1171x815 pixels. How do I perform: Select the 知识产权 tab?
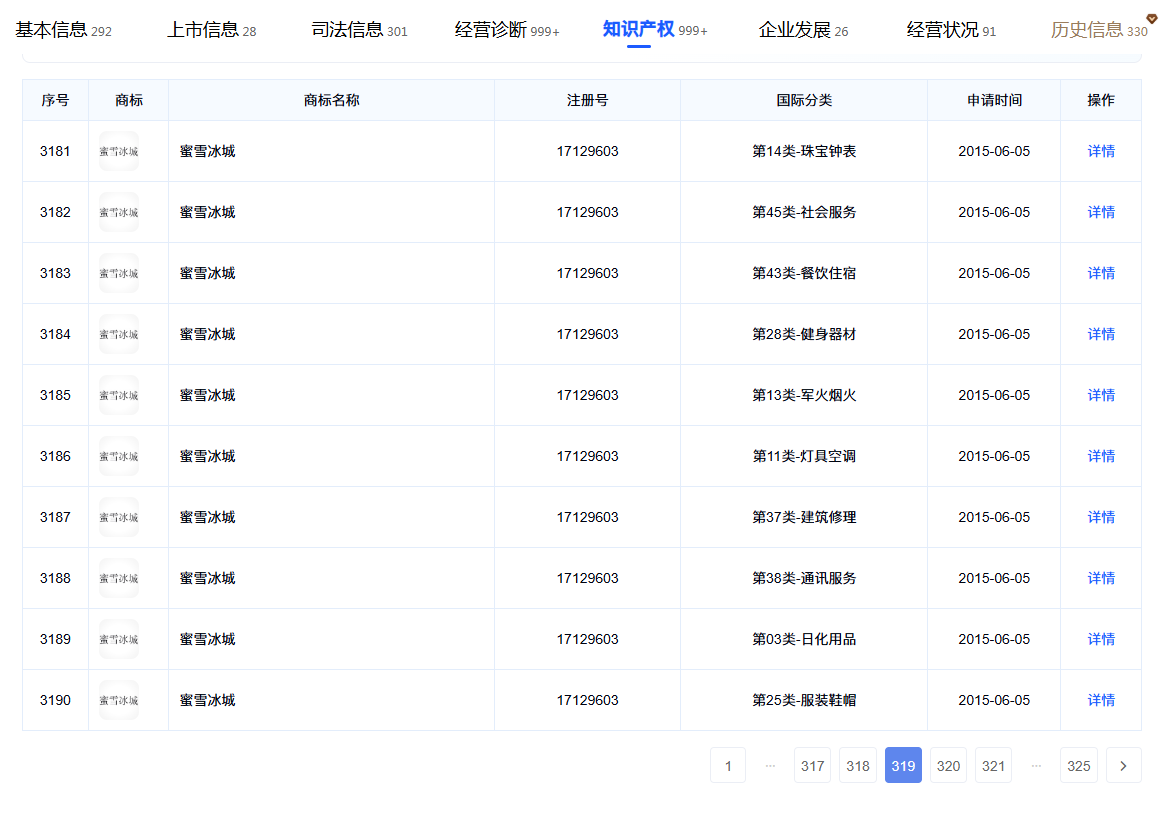pyautogui.click(x=655, y=30)
